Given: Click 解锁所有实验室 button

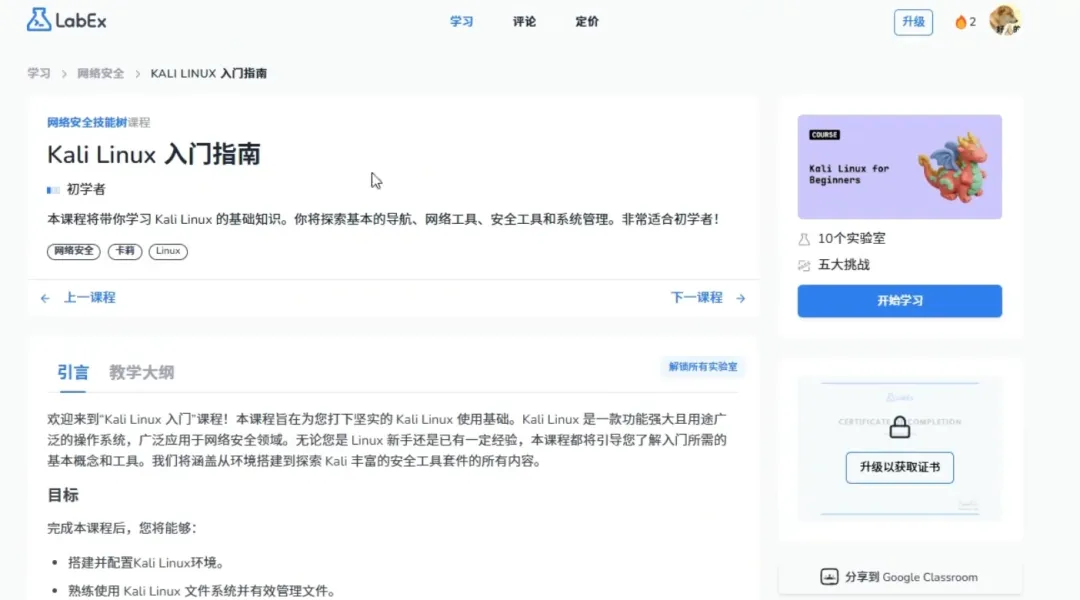Looking at the screenshot, I should pyautogui.click(x=703, y=366).
